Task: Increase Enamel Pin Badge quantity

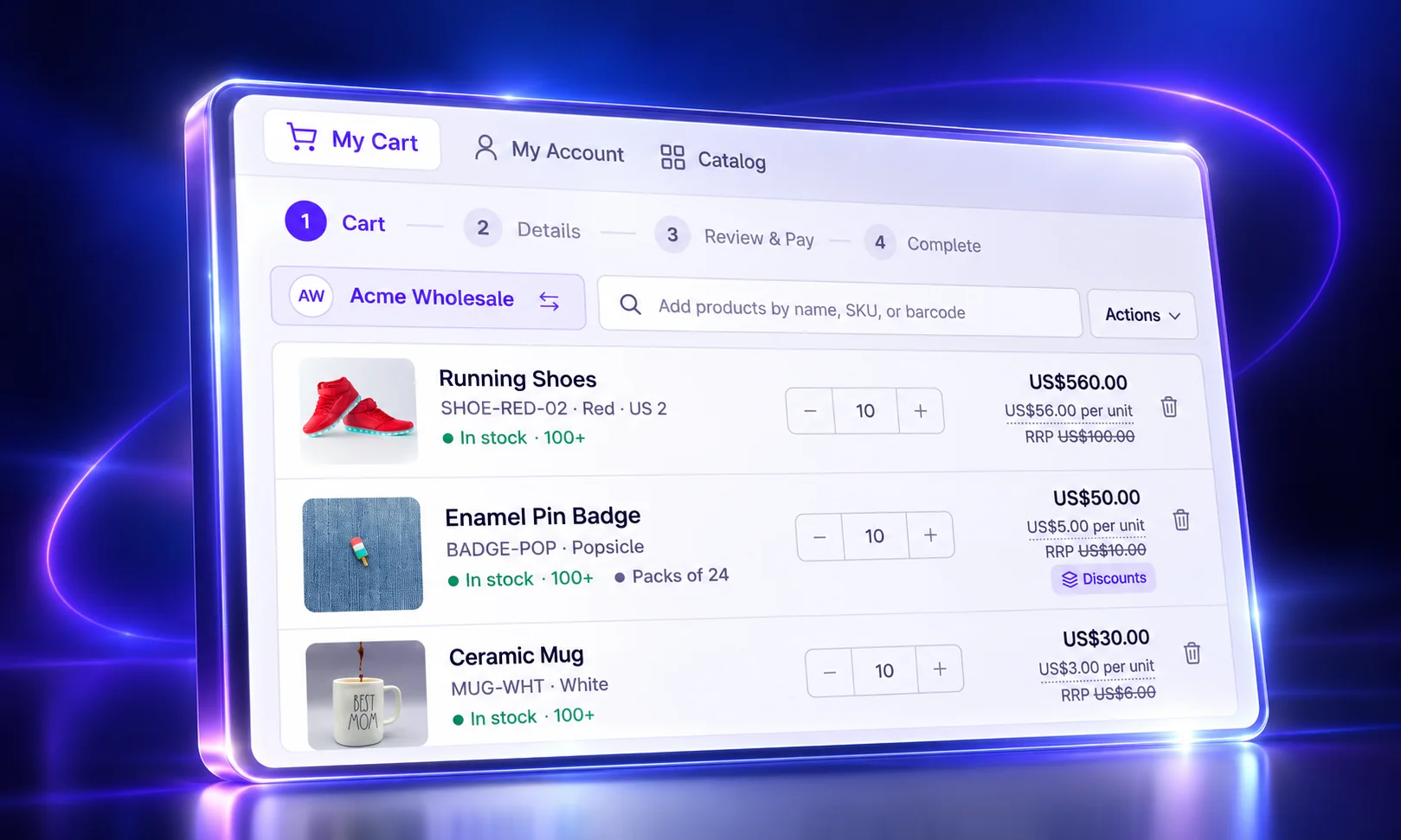Action: (930, 535)
